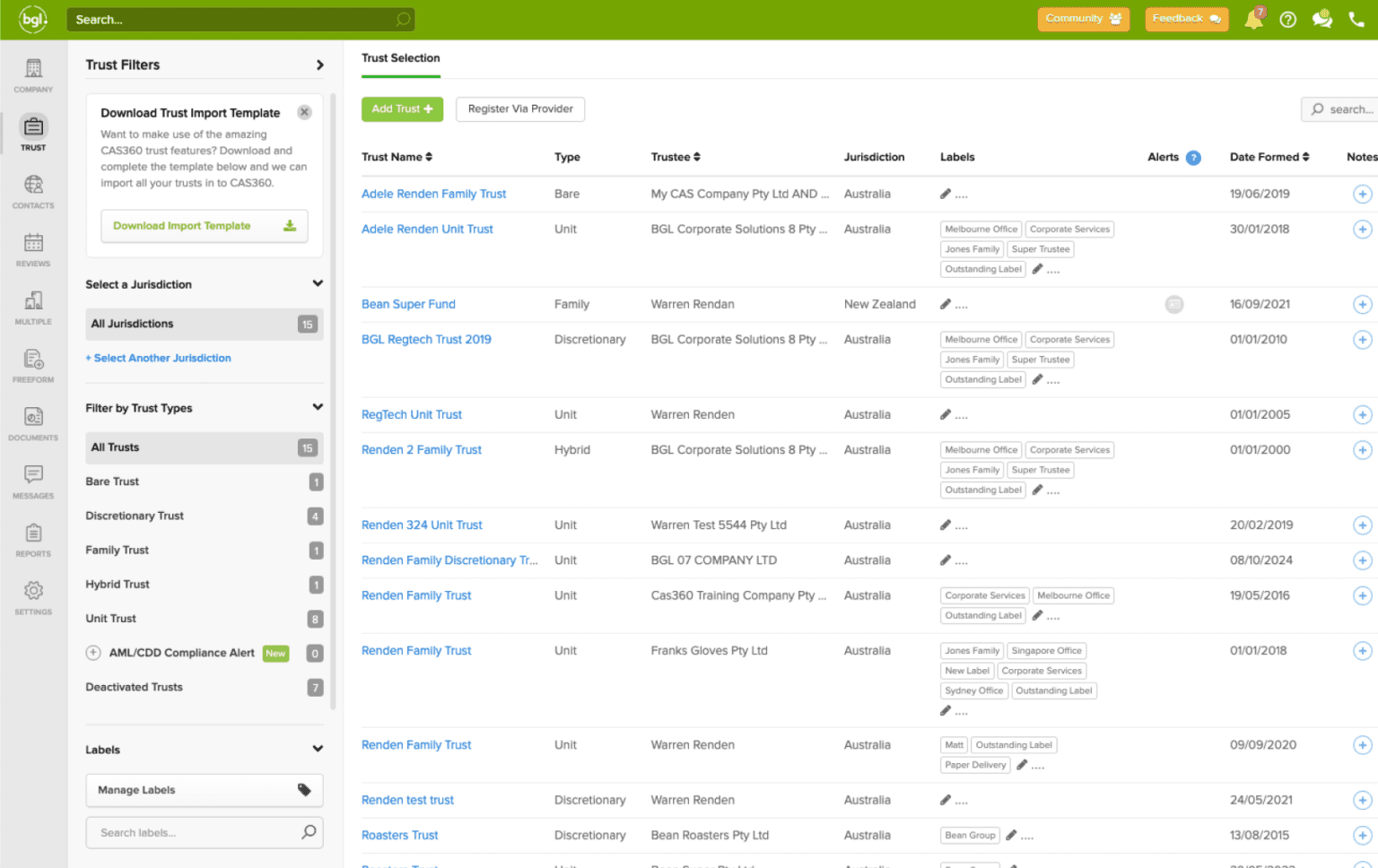Click the Manage Labels tag icon
The height and width of the screenshot is (868, 1378).
(x=304, y=790)
